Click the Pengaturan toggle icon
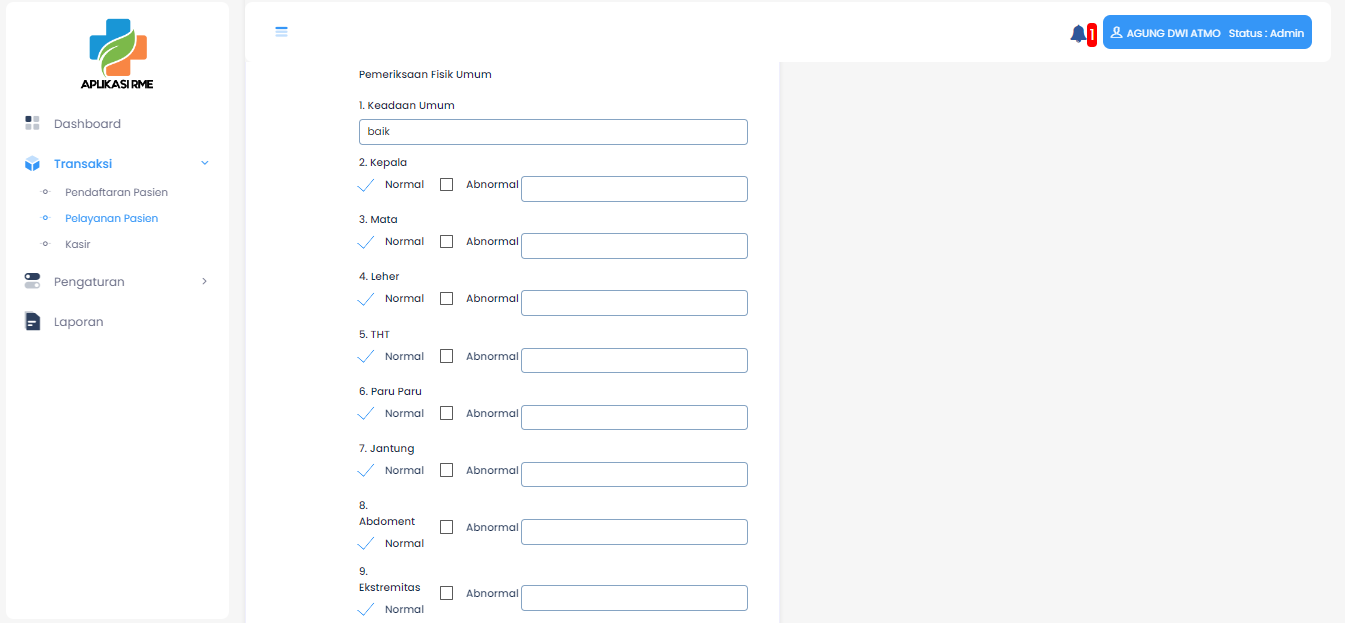 tap(32, 281)
